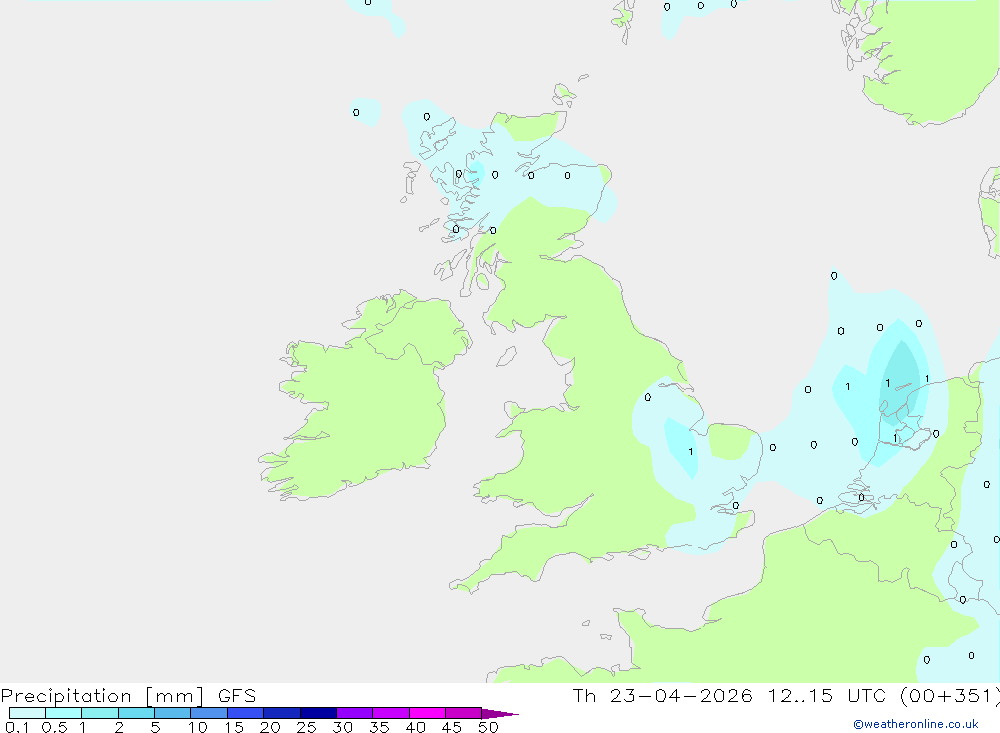
Task: Click the 0 value over northeast Scotland
Action: (567, 175)
